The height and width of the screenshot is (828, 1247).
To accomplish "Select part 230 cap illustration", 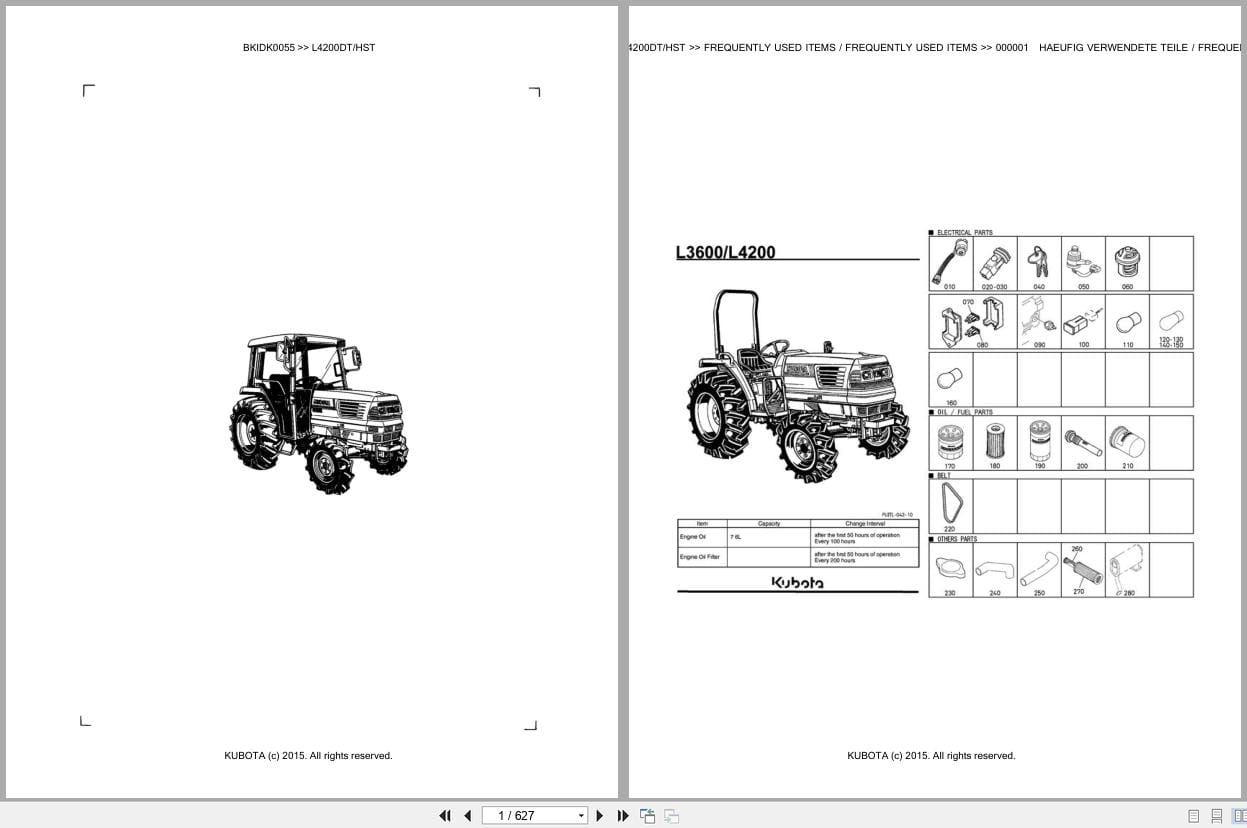I will click(951, 570).
